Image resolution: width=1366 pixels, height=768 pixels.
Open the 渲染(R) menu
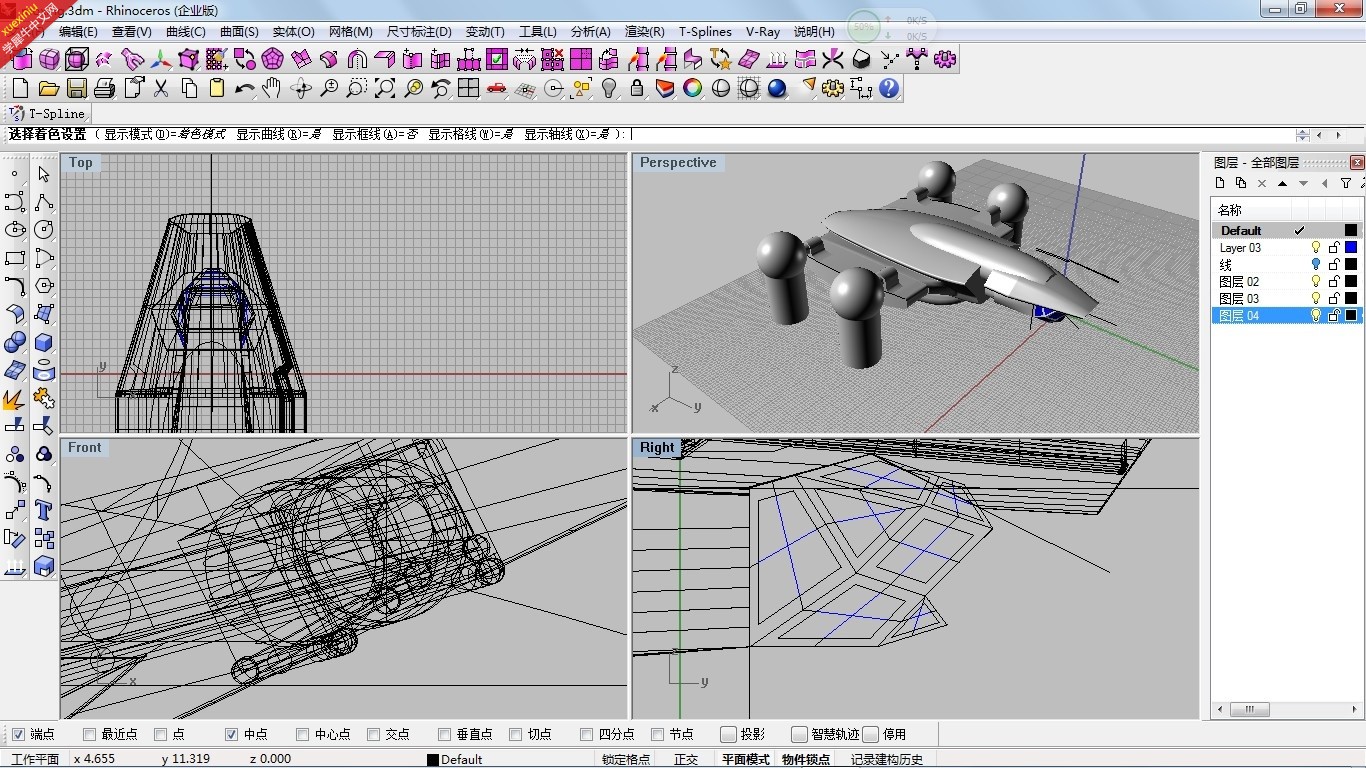(645, 32)
